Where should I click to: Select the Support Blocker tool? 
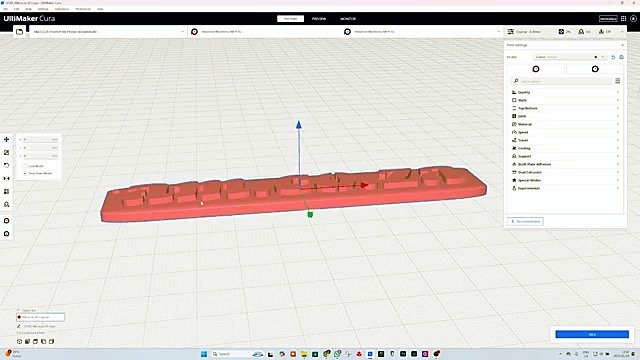pyautogui.click(x=7, y=204)
